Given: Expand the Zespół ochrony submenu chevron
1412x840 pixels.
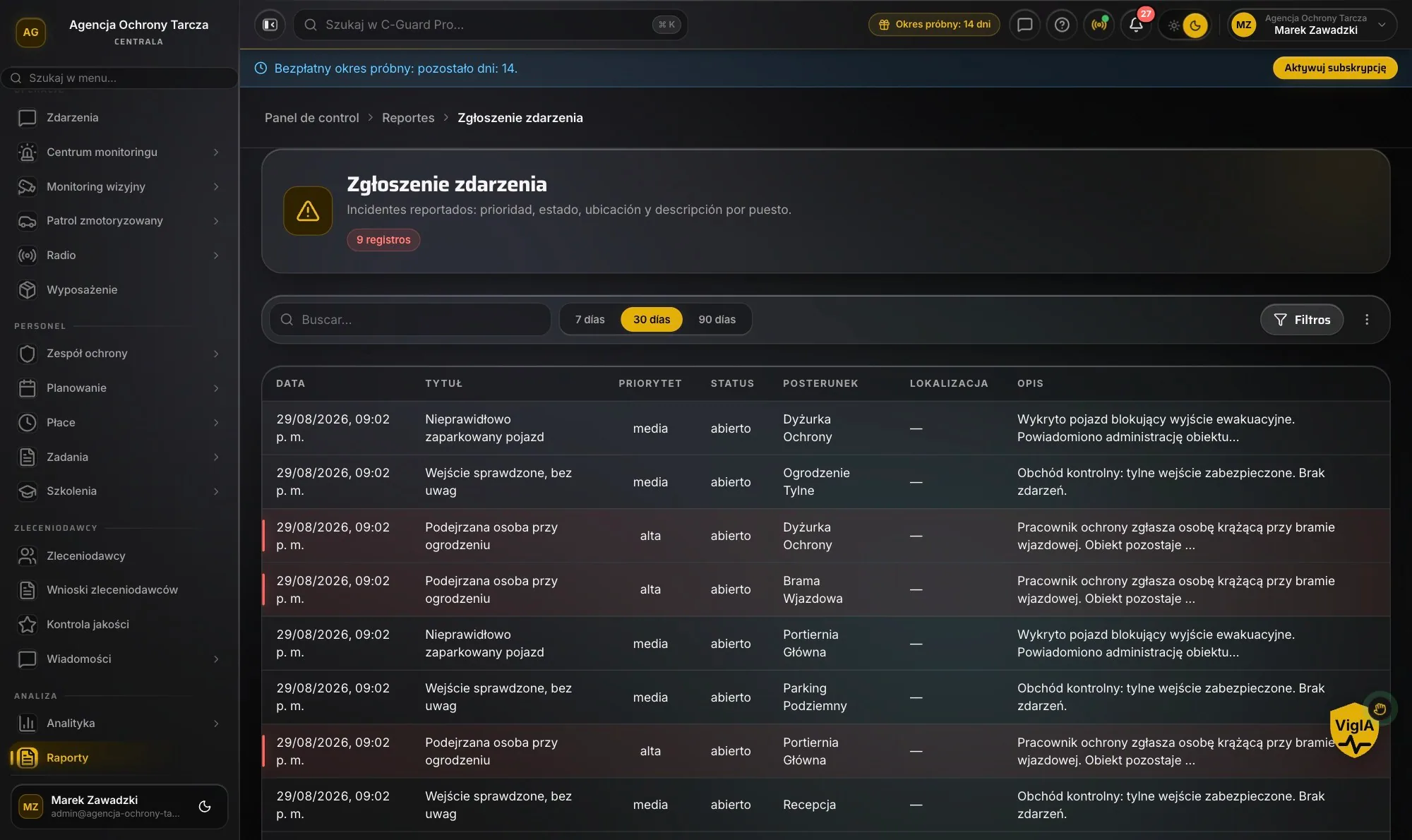Looking at the screenshot, I should 216,354.
